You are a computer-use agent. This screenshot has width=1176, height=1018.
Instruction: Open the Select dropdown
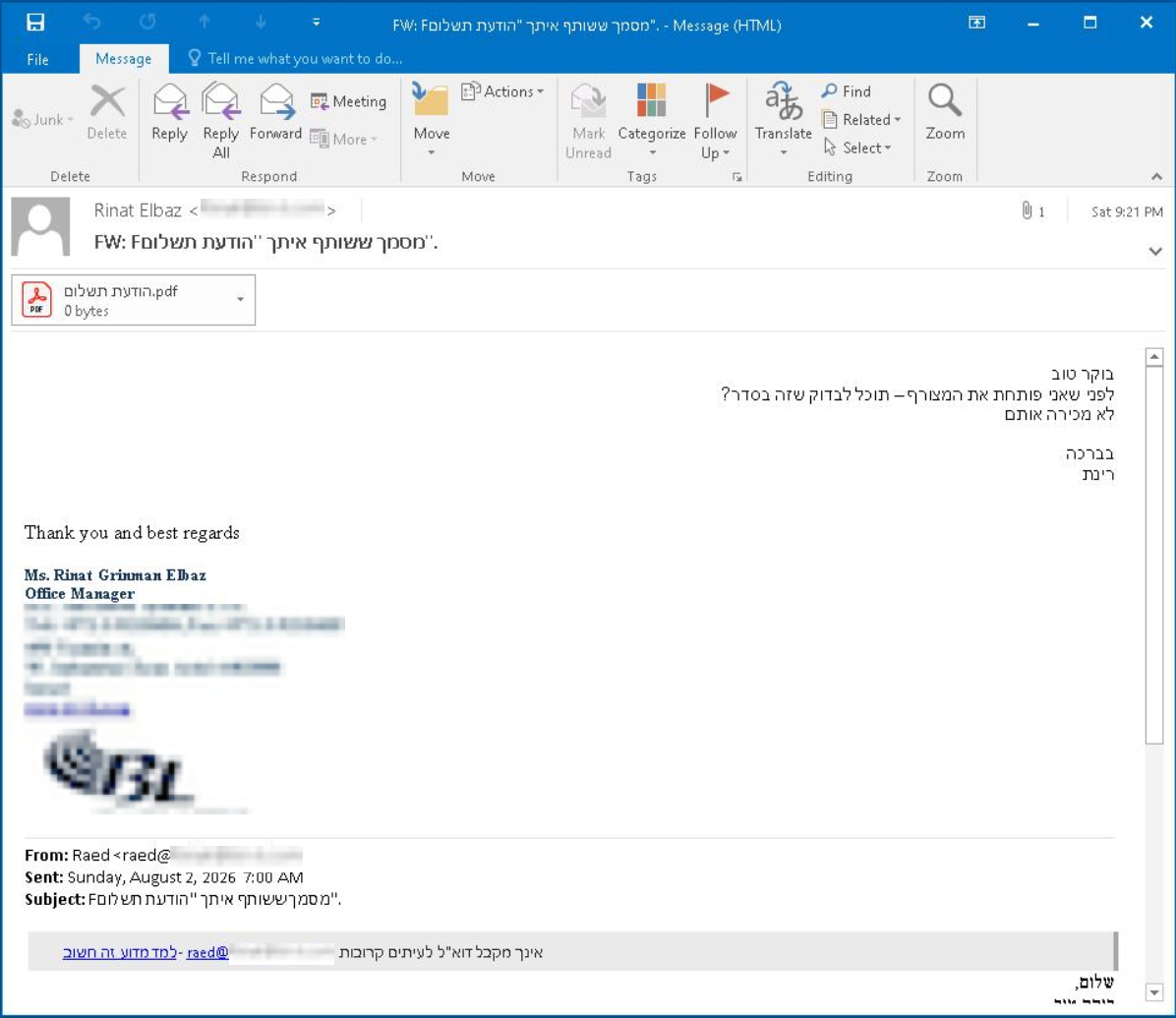click(856, 148)
